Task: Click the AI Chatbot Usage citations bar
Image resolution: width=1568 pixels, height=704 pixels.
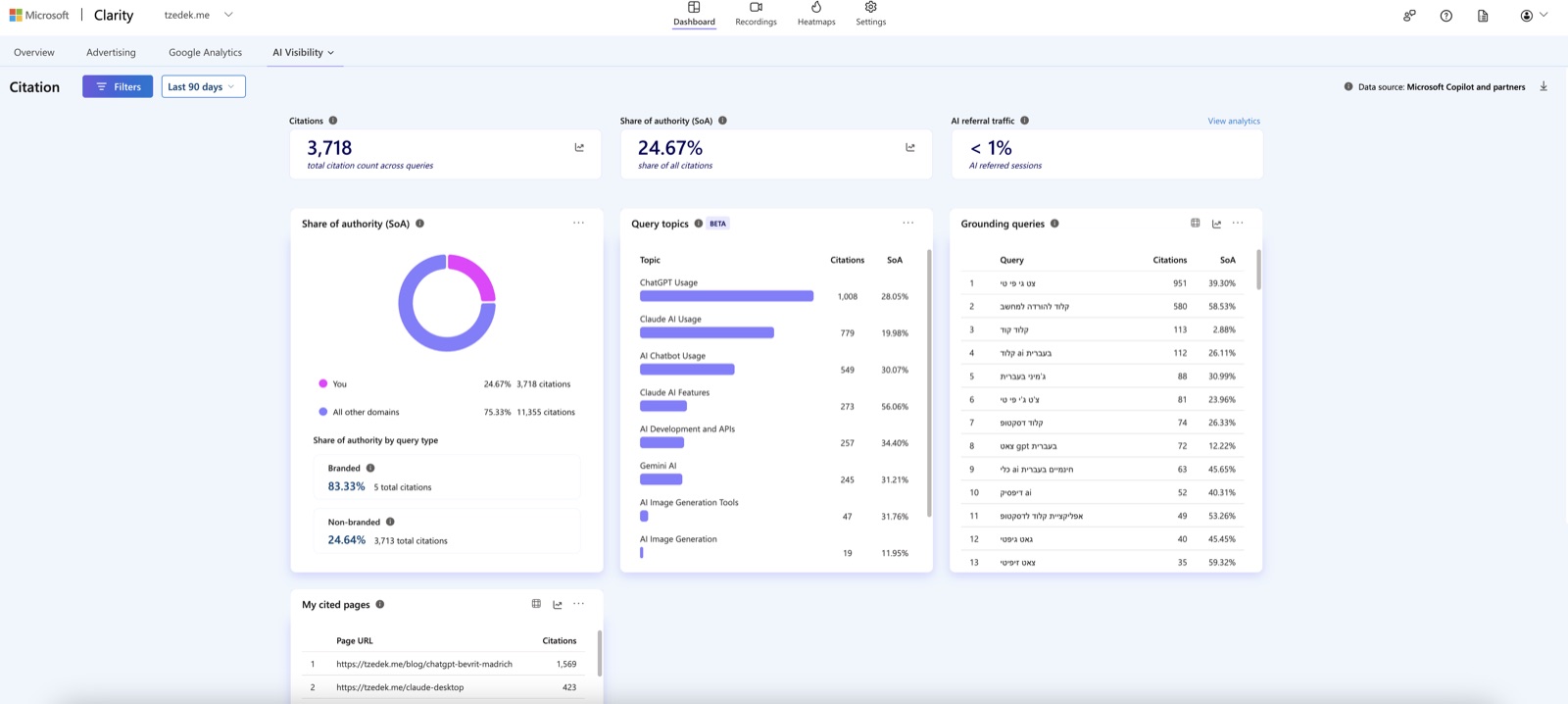Action: 687,370
